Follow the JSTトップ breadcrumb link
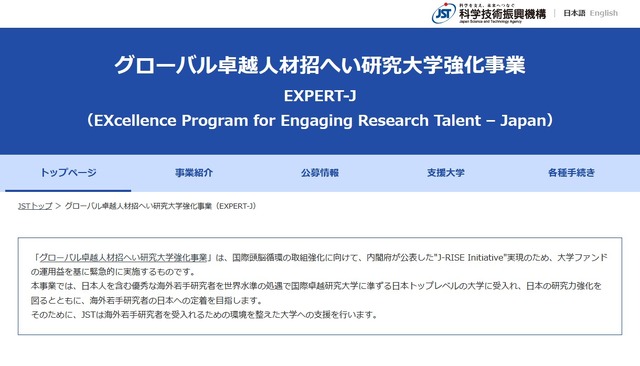The image size is (640, 366). pyautogui.click(x=35, y=206)
